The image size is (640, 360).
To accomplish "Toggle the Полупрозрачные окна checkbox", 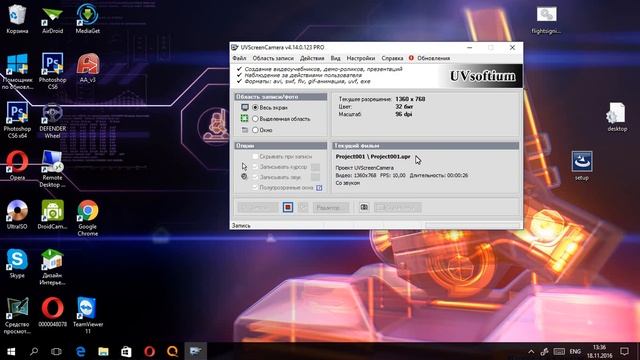I will point(255,187).
